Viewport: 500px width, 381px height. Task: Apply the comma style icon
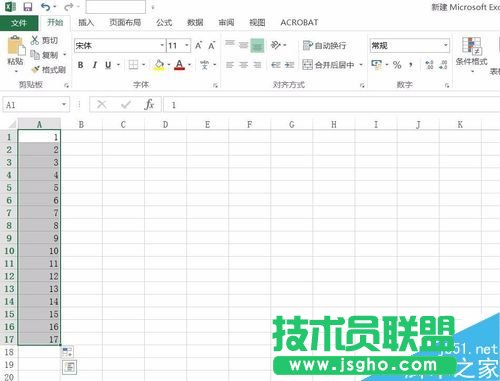411,65
